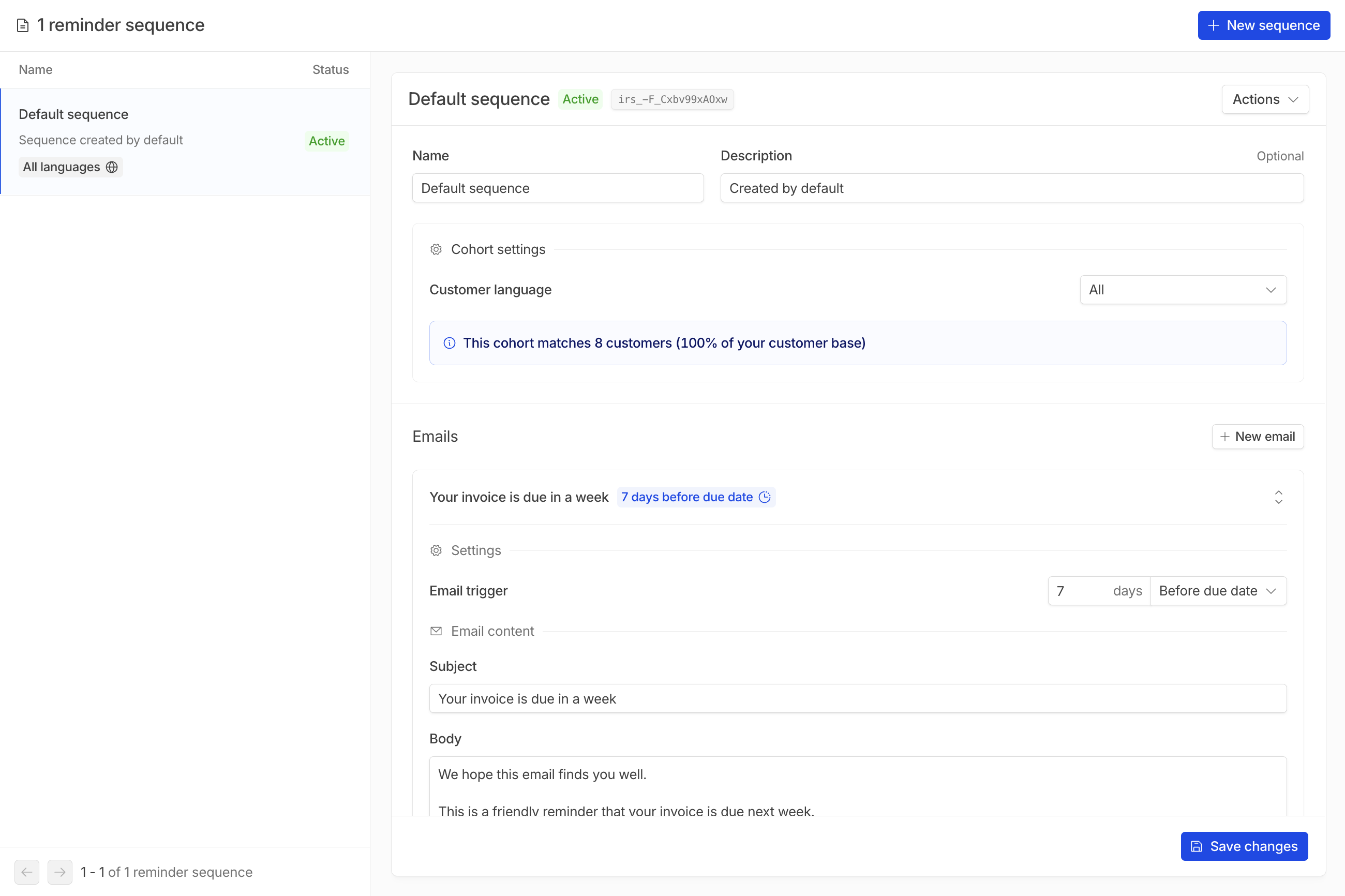Click the document icon beside reminder sequence title
The width and height of the screenshot is (1345, 896).
click(x=23, y=25)
